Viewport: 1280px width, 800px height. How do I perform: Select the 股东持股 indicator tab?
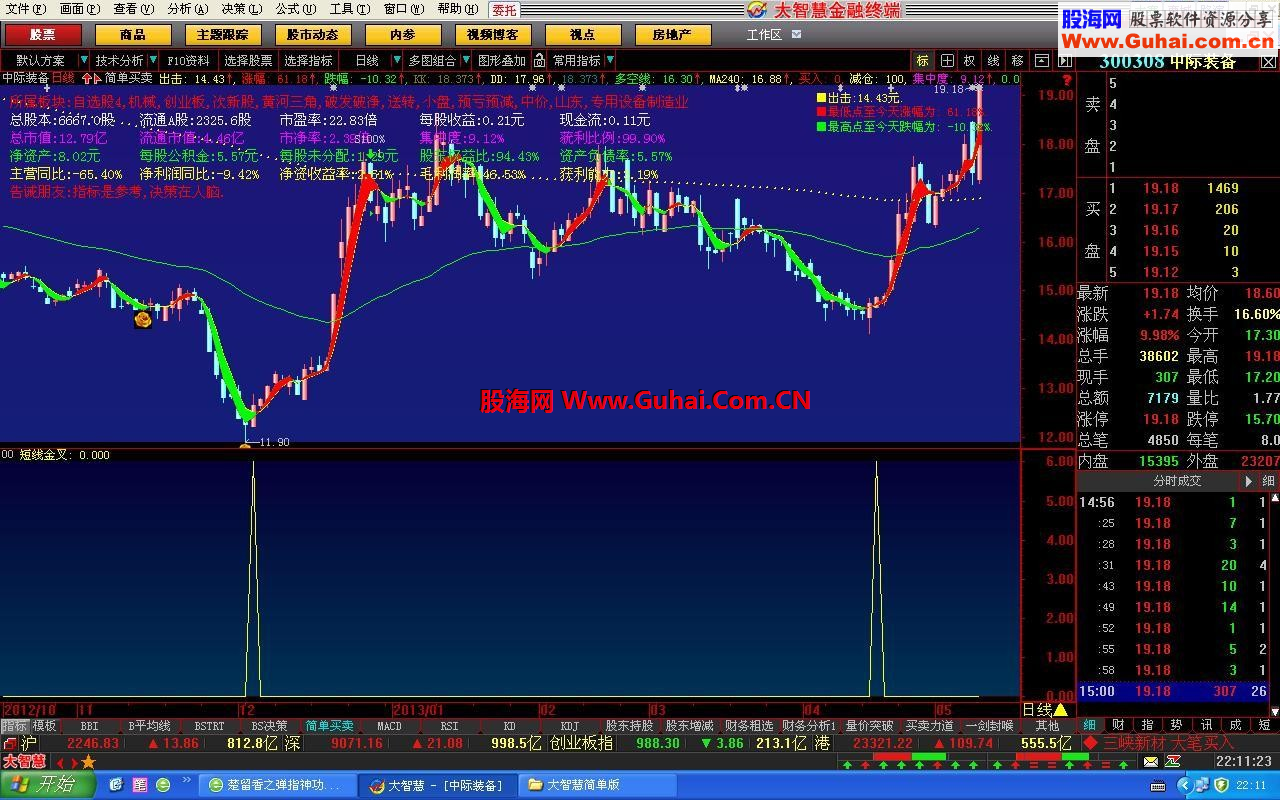[629, 726]
